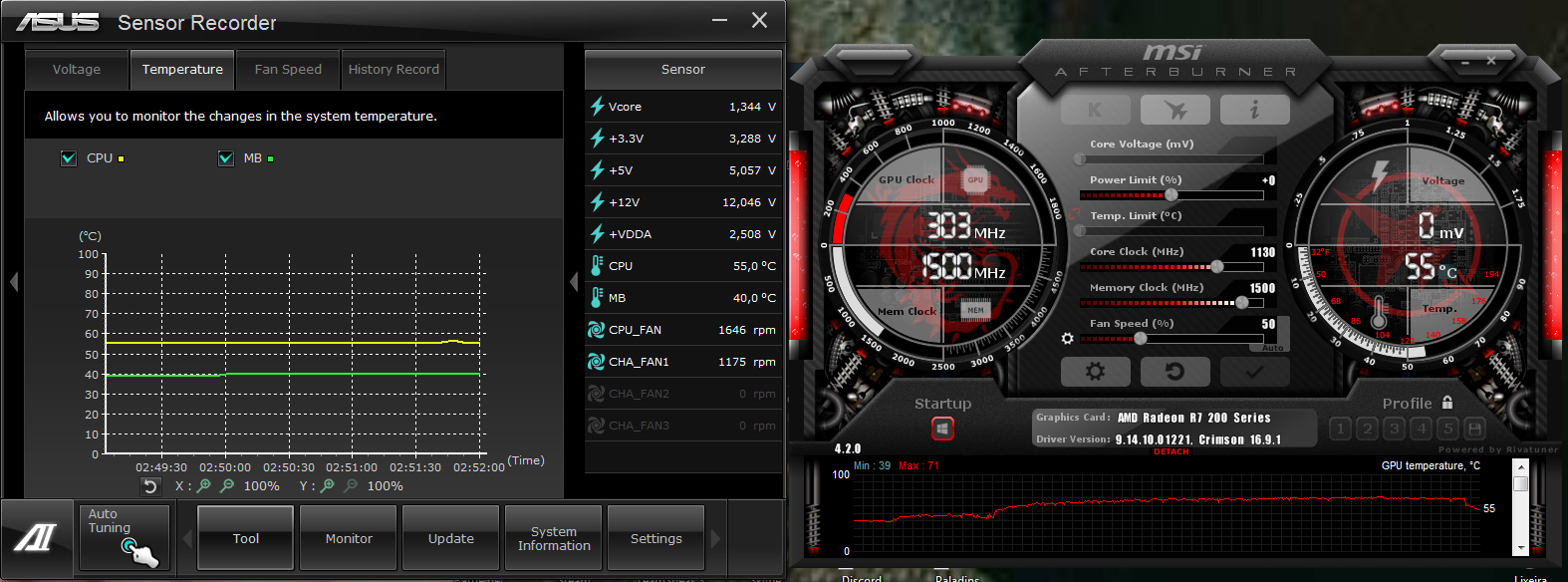Collapse the Sensor side panel arrow
This screenshot has height=582, width=1568.
574,282
